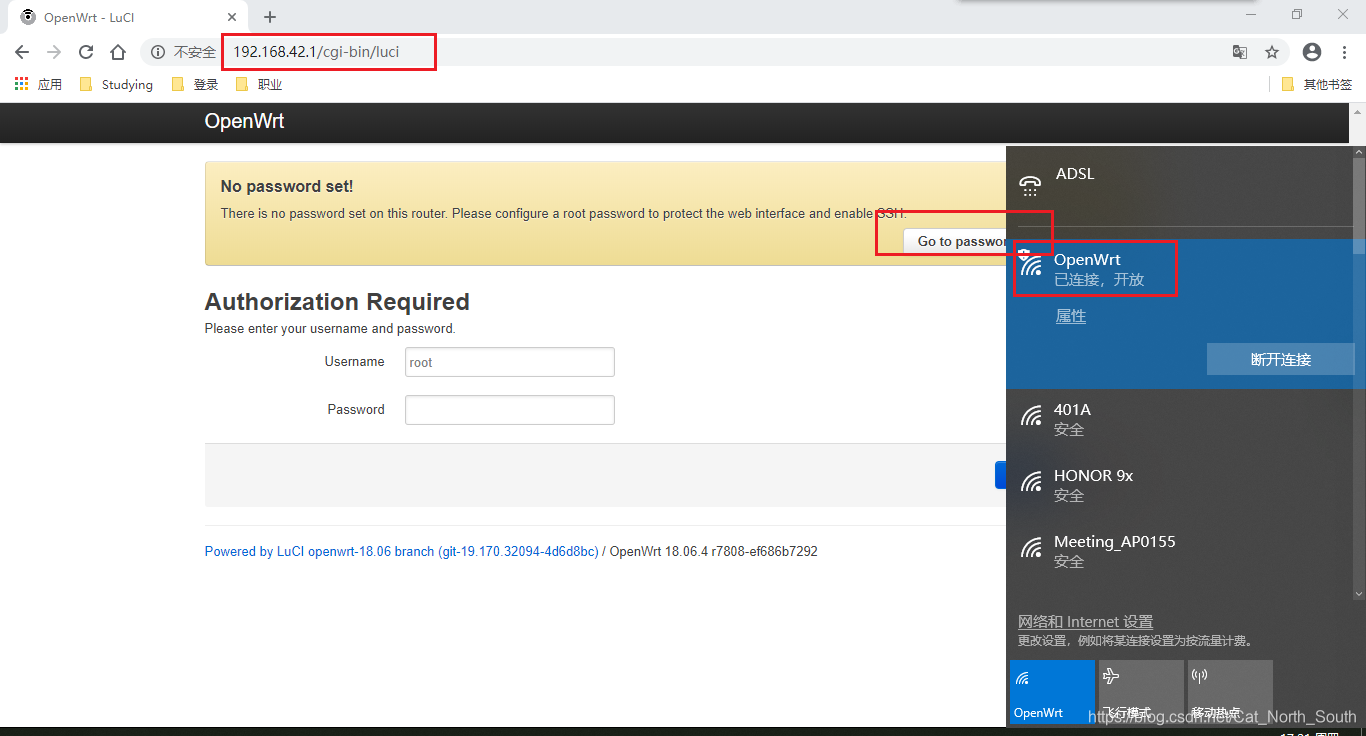This screenshot has height=736, width=1366.
Task: Click the translate page icon
Action: [x=1240, y=52]
